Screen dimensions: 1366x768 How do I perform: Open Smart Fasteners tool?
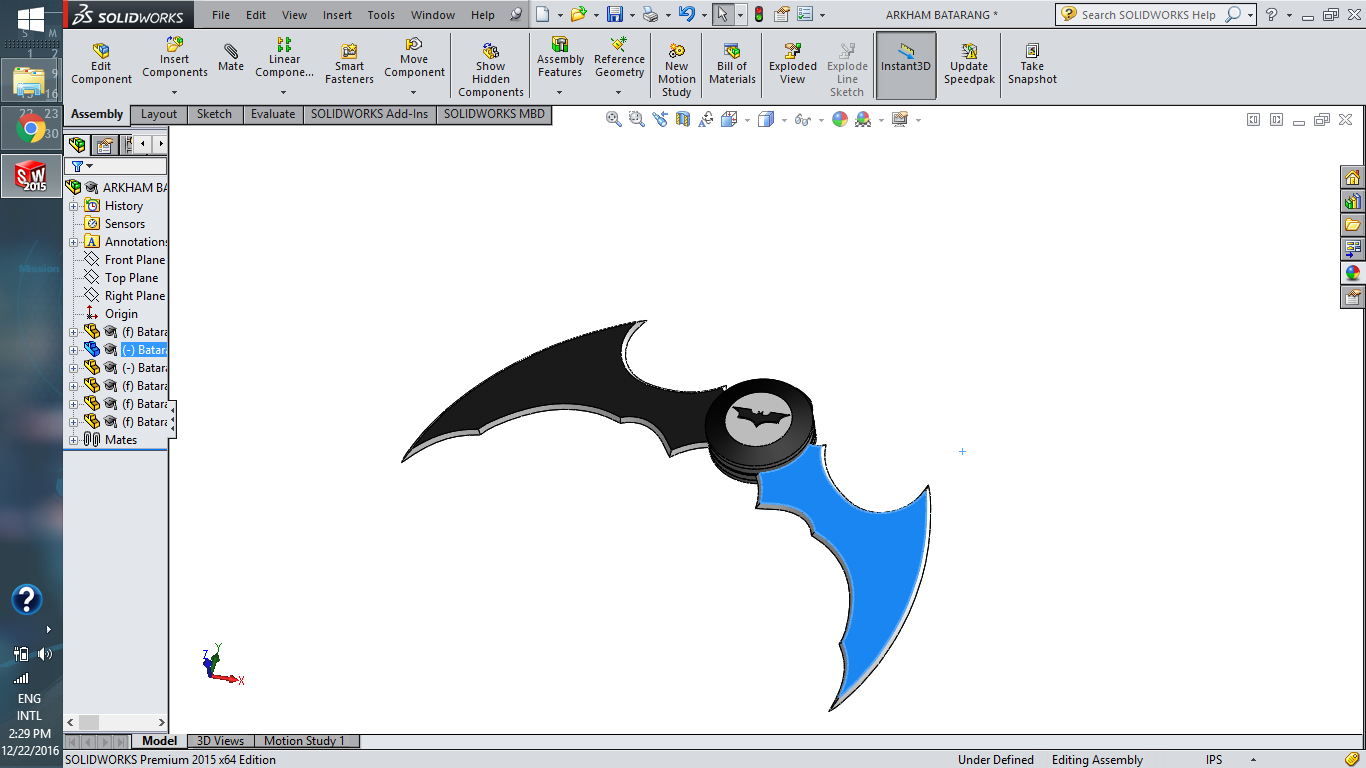349,65
